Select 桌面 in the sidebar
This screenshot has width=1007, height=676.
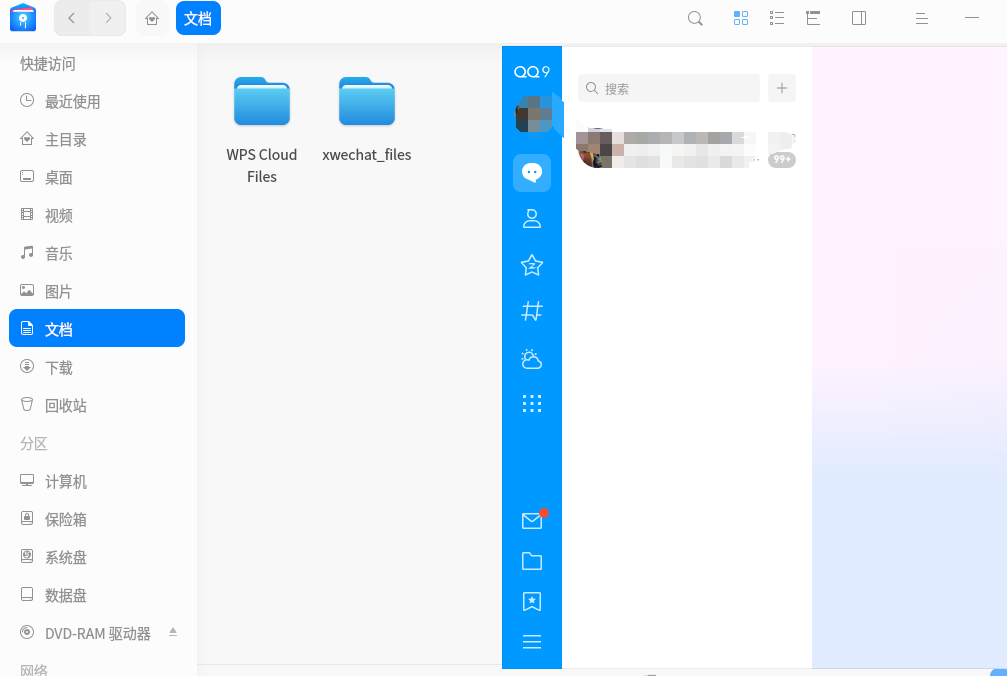[x=97, y=177]
